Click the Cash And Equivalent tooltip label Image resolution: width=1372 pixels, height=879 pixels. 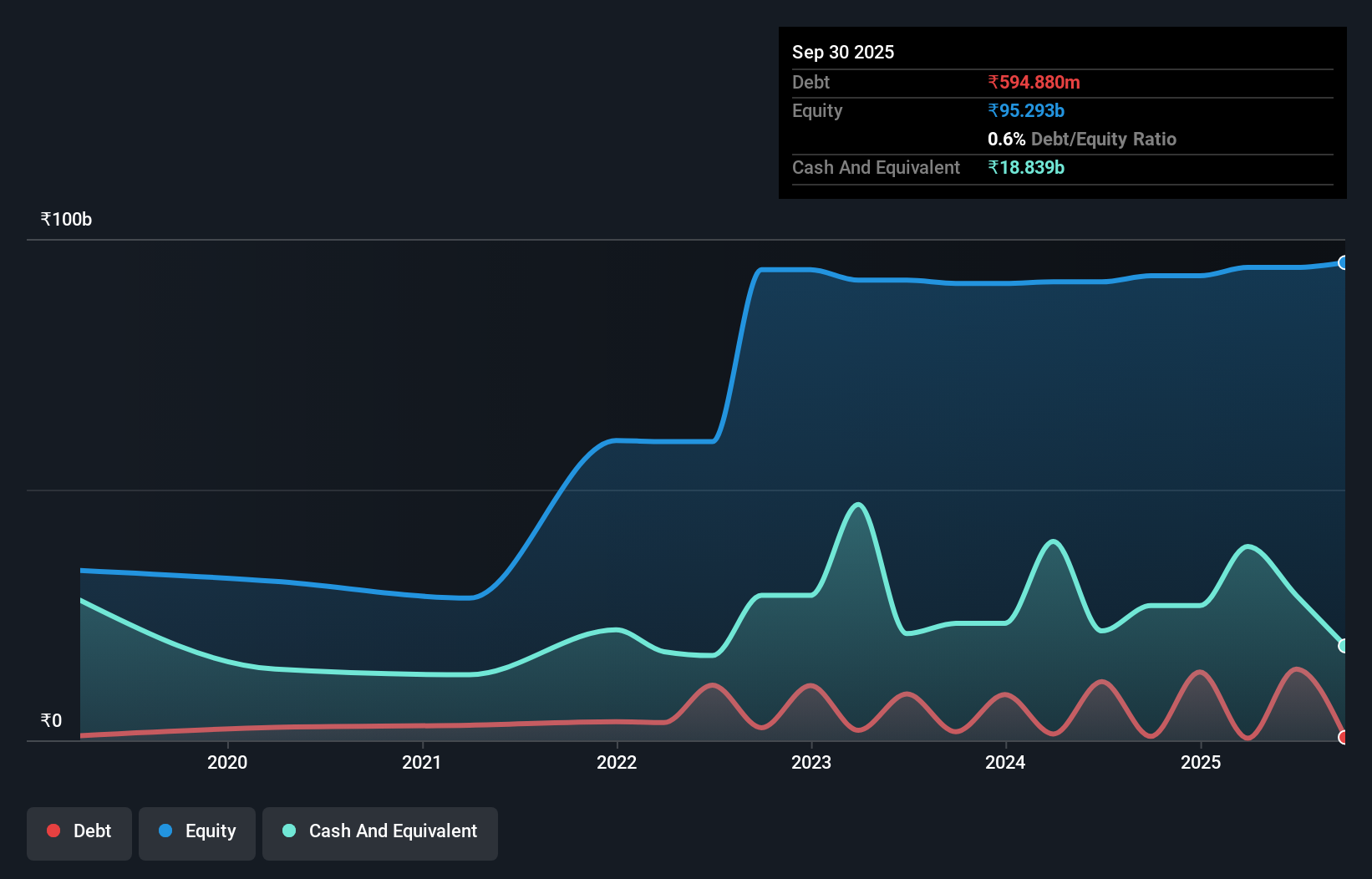click(876, 167)
